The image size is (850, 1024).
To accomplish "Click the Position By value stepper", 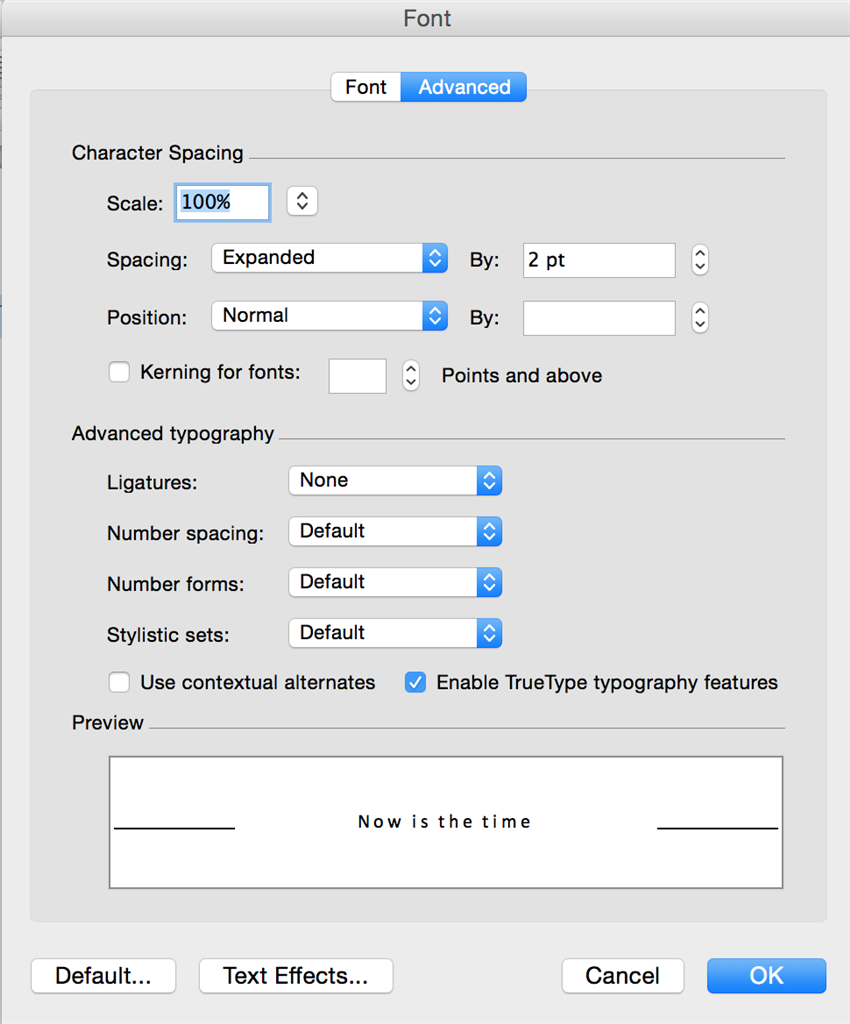I will click(x=700, y=318).
